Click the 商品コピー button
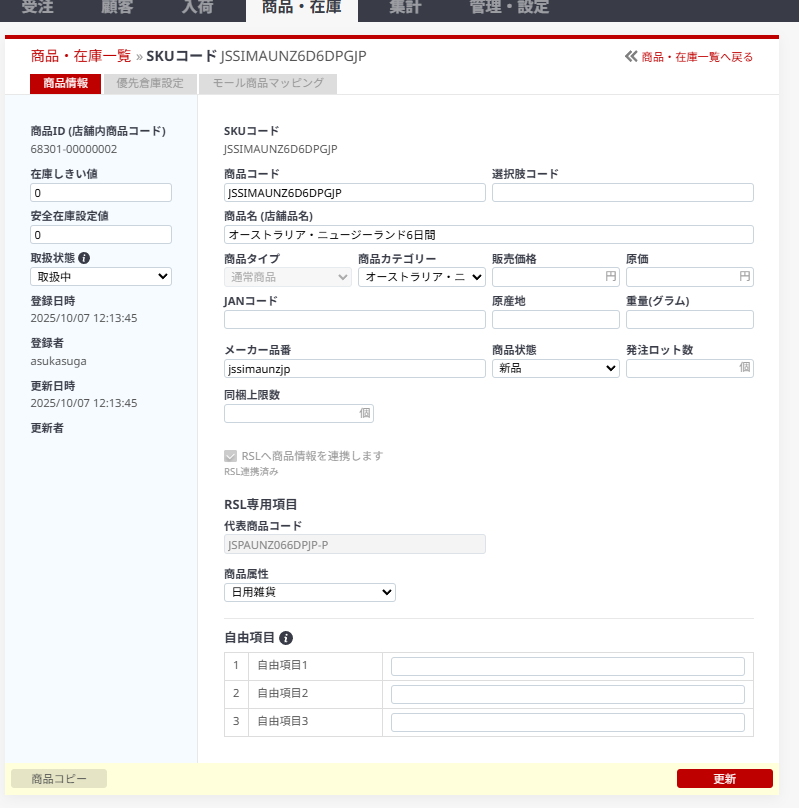This screenshot has width=799, height=808. (x=59, y=779)
